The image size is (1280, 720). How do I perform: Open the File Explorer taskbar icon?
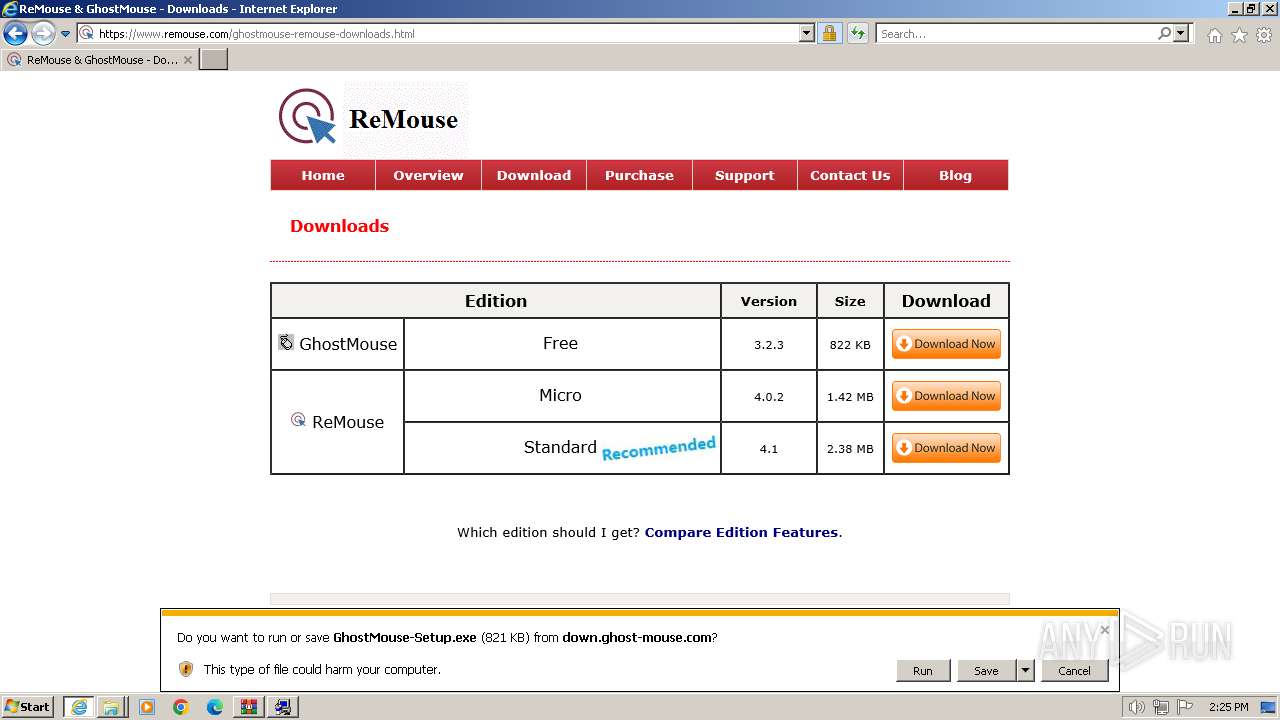(x=111, y=707)
